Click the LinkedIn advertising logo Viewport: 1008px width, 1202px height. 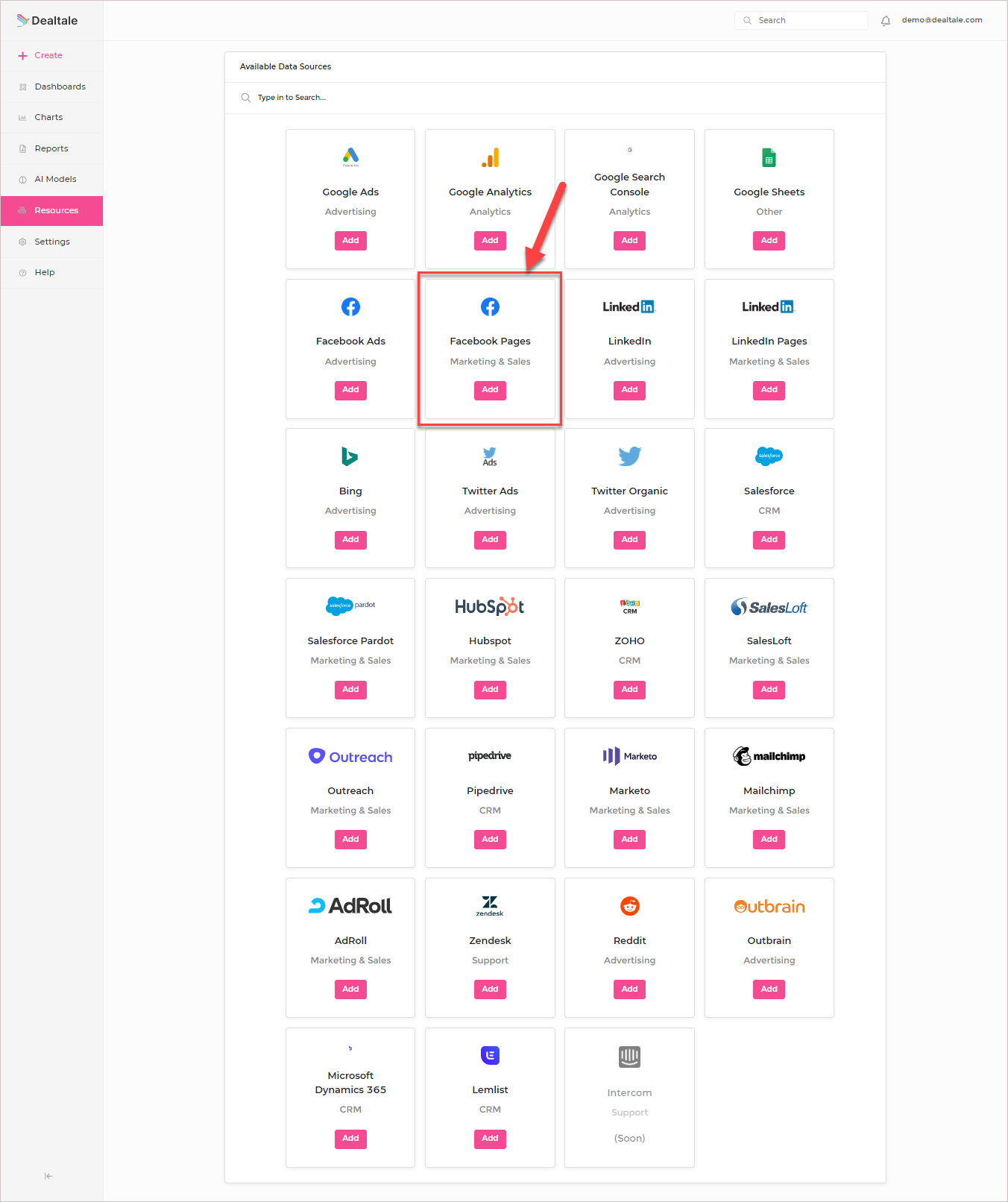[x=629, y=306]
